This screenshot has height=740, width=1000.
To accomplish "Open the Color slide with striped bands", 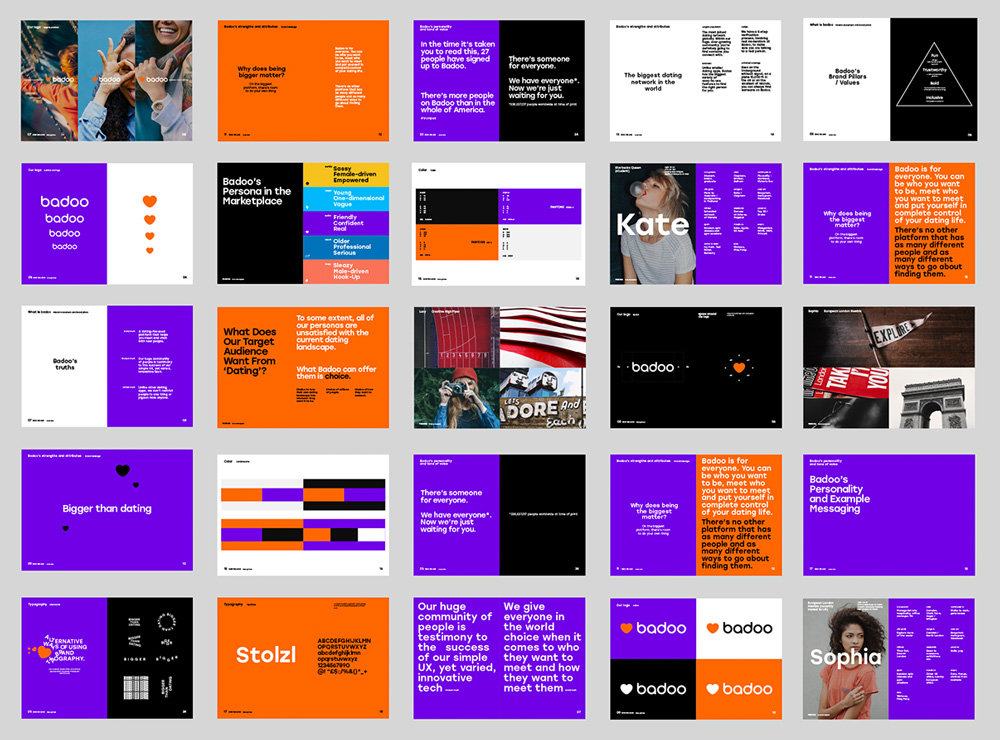I will 303,515.
